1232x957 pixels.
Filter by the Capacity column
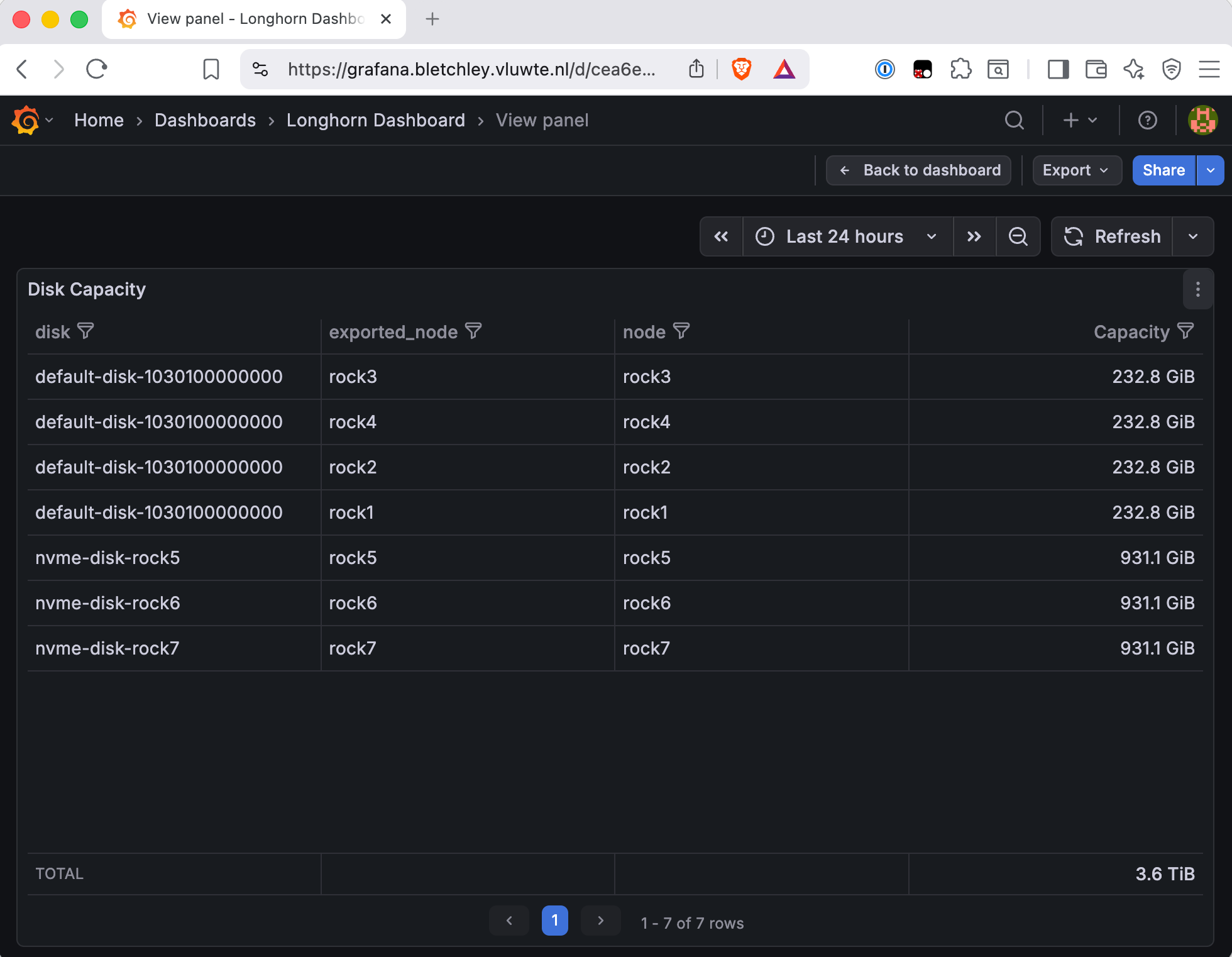pyautogui.click(x=1185, y=331)
